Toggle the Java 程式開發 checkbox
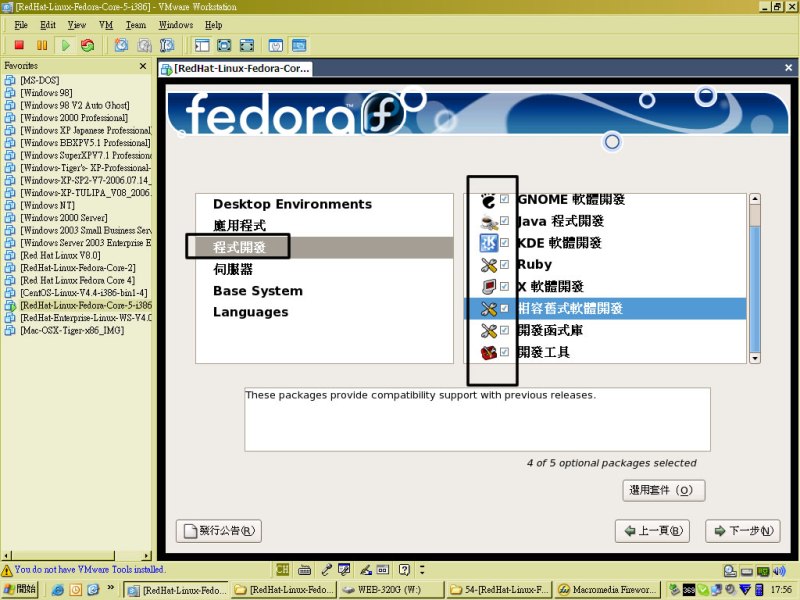 [504, 220]
